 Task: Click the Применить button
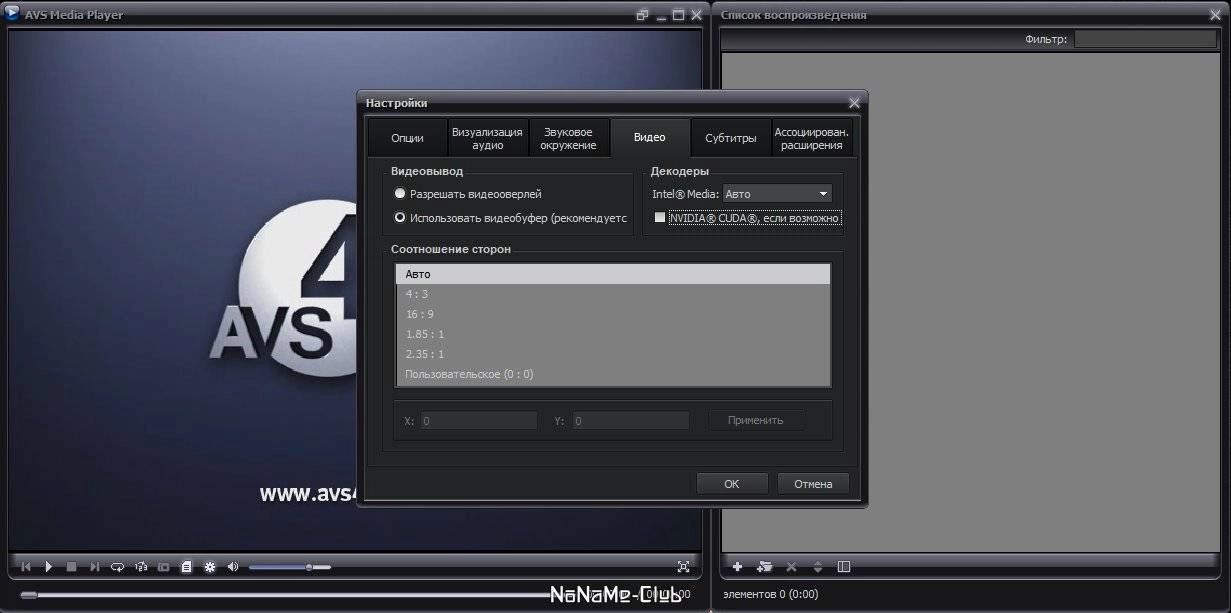coord(756,420)
